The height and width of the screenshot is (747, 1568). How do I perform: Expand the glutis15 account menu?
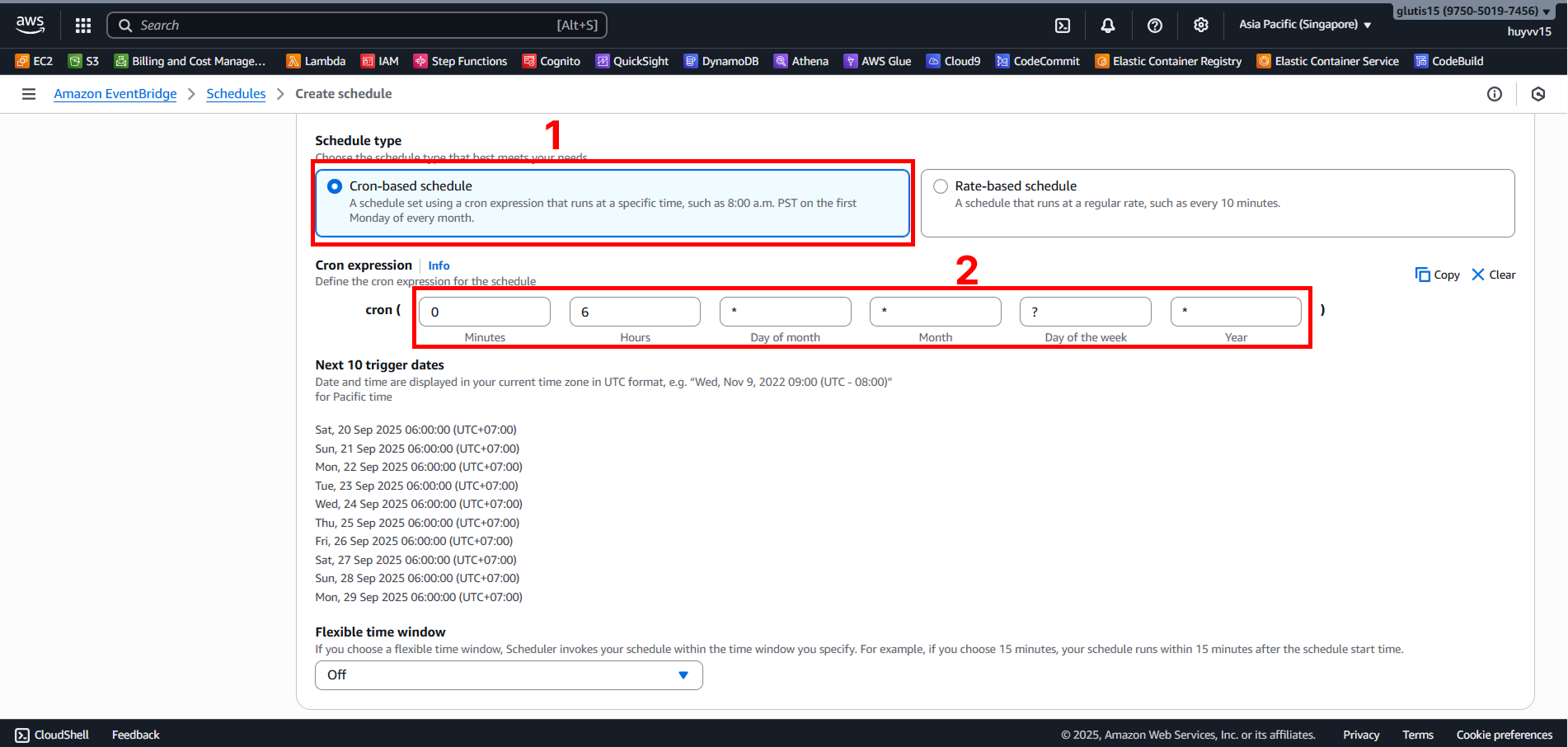[1473, 11]
